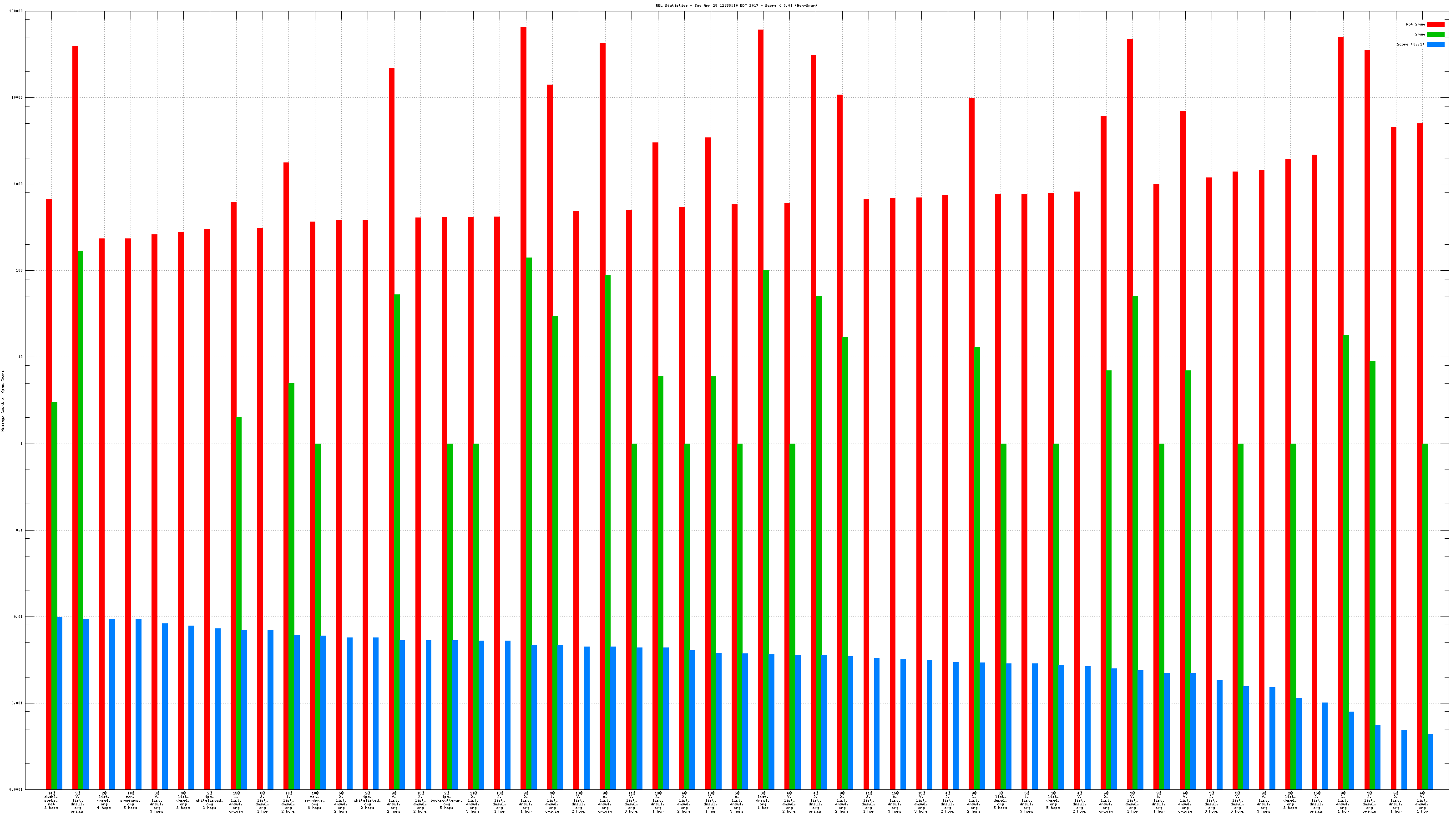The height and width of the screenshot is (819, 1456).
Task: Click the 100000 y-axis tick label
Action: click(x=16, y=11)
